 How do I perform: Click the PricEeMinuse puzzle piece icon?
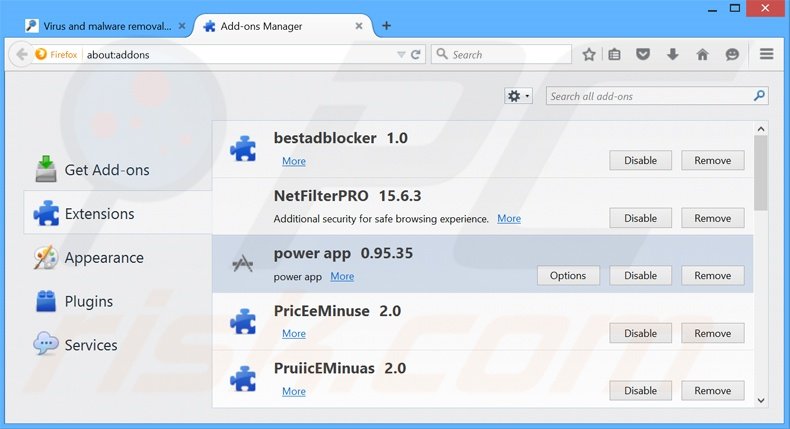point(243,321)
